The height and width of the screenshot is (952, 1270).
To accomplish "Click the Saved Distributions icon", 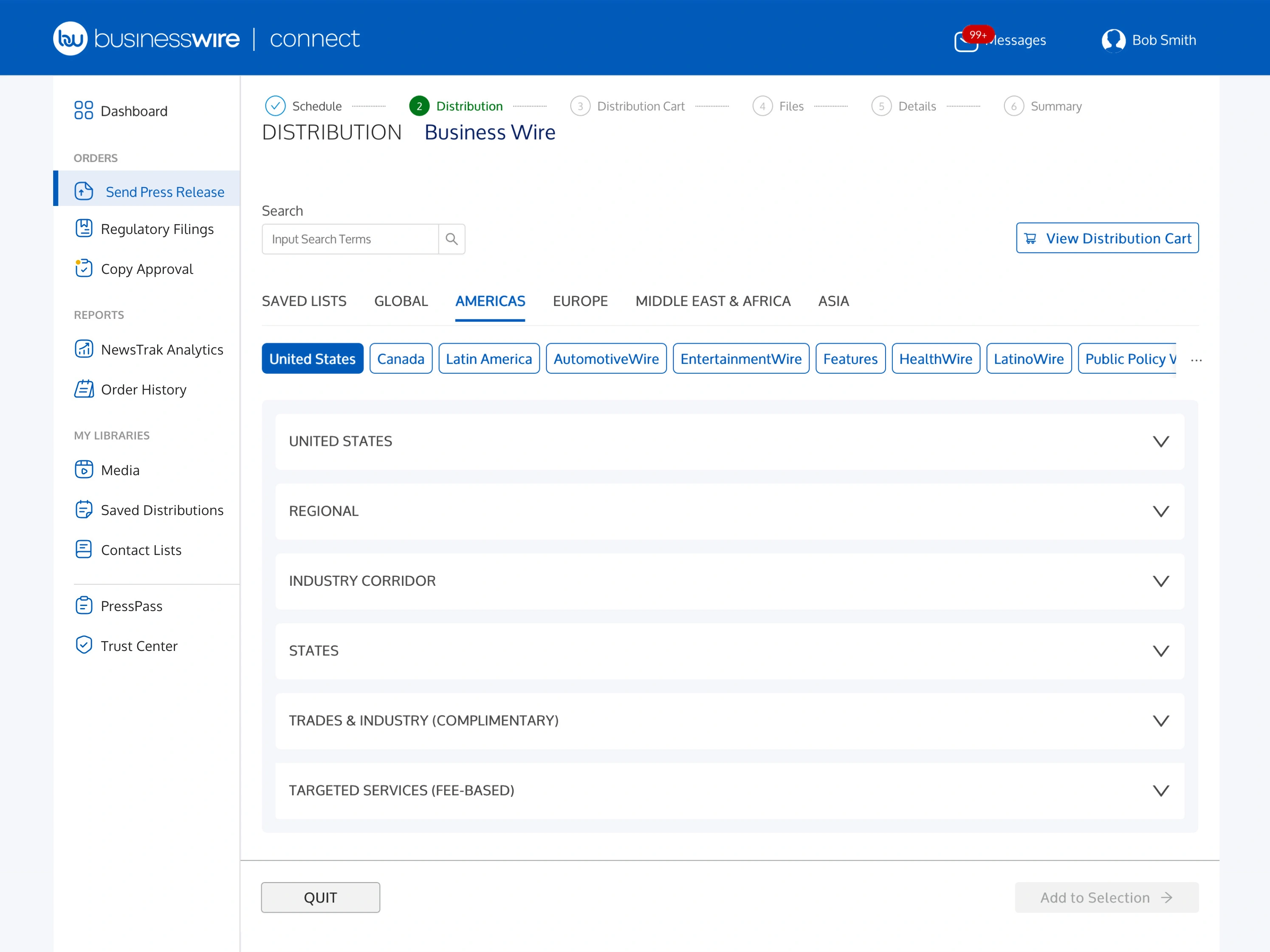I will pos(84,510).
